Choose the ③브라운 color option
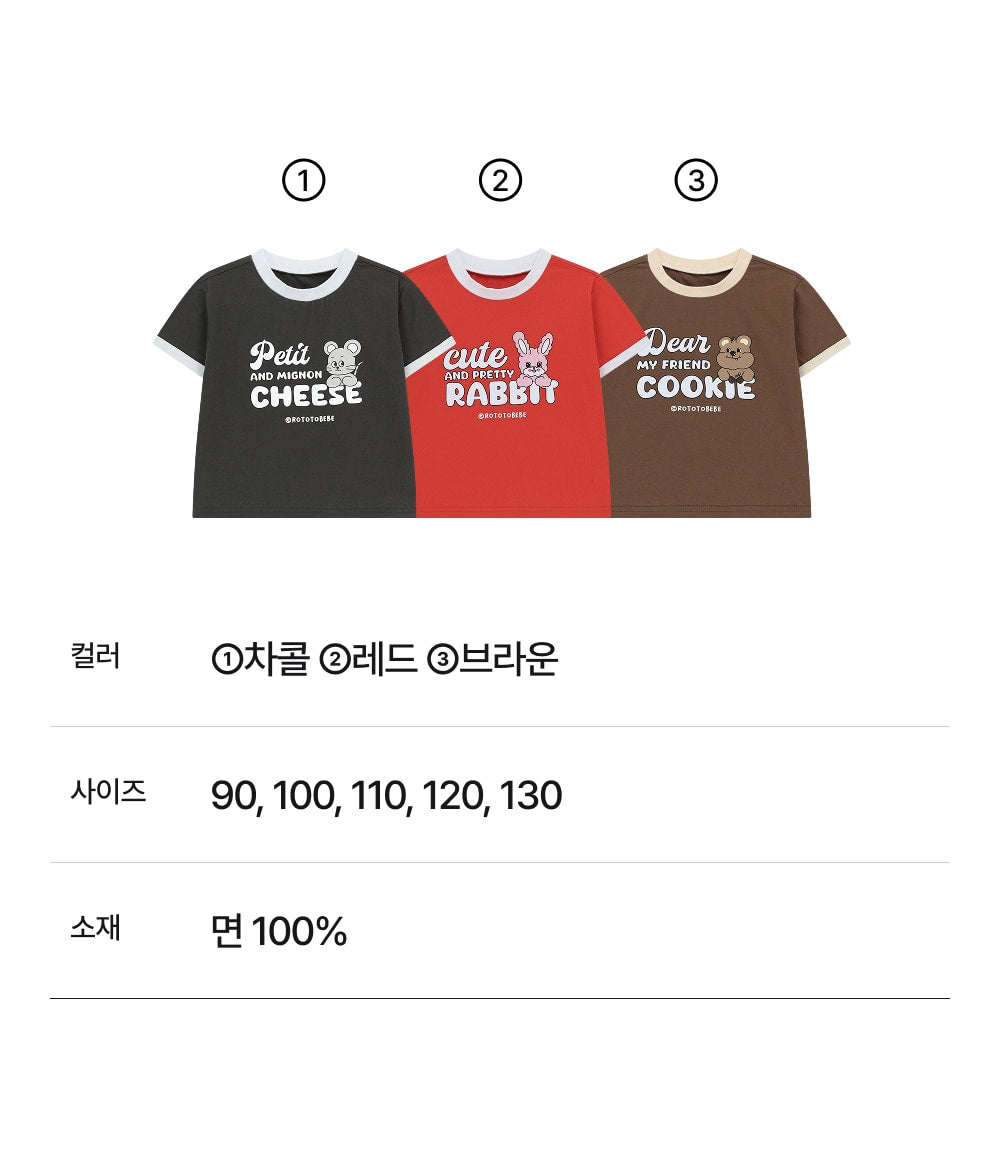This screenshot has height=1149, width=1000. 492,660
